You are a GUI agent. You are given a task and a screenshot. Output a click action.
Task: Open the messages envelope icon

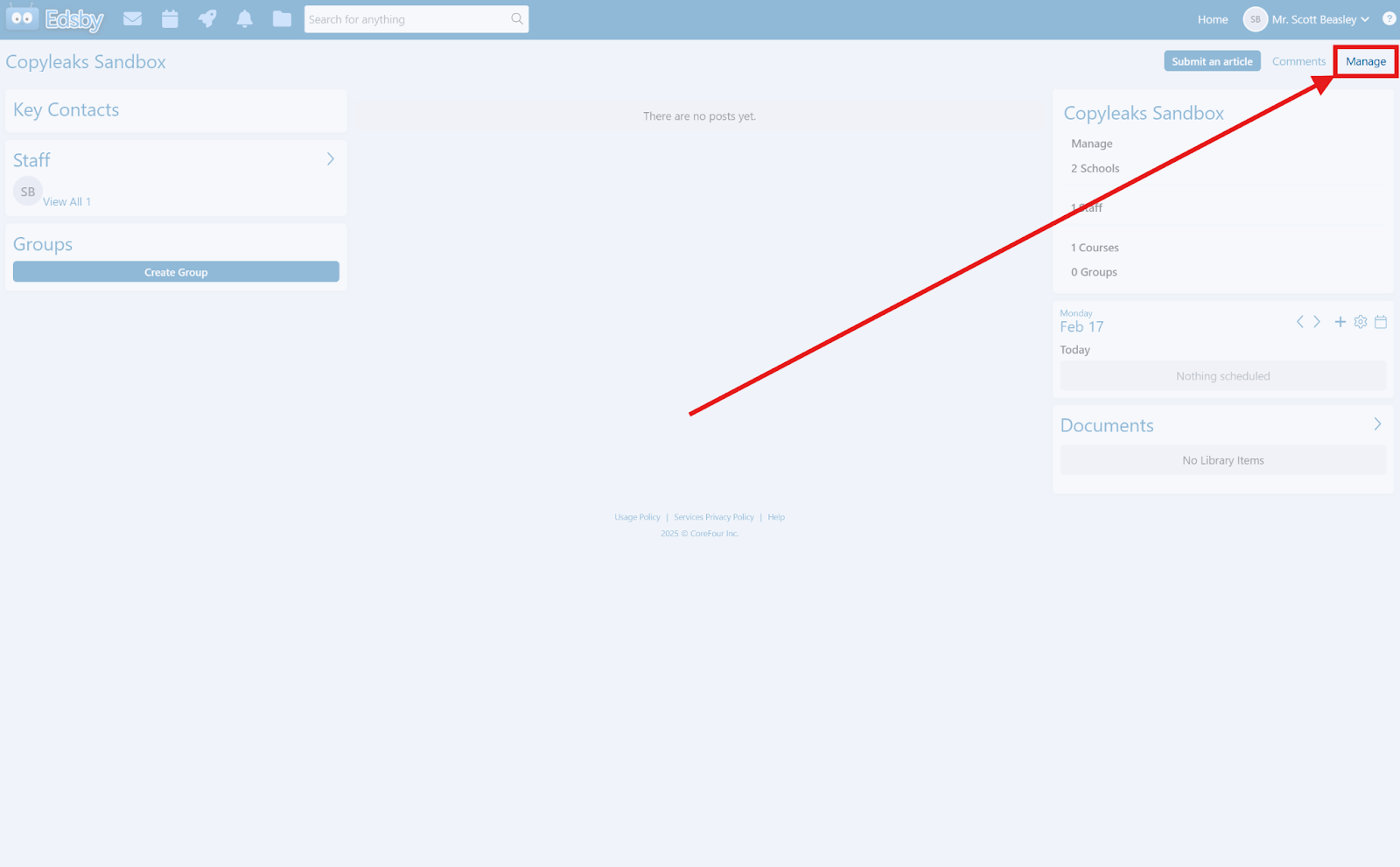[132, 18]
